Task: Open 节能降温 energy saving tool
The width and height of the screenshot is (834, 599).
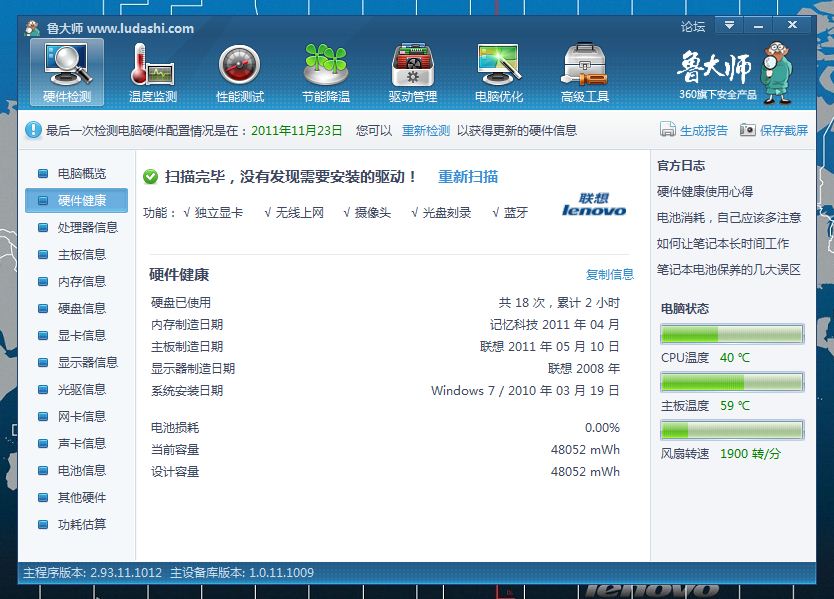Action: [326, 72]
